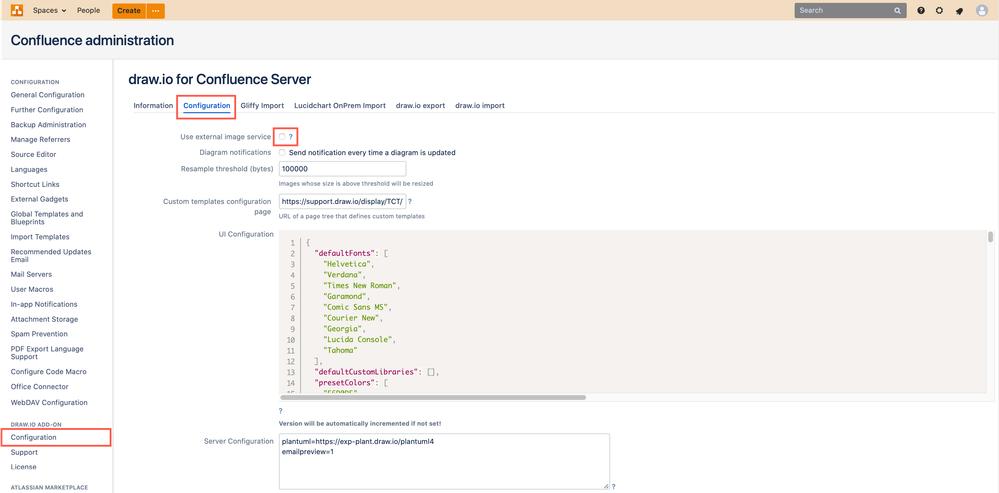This screenshot has width=999, height=493.
Task: Enable Use external image service checkbox
Action: tap(282, 137)
